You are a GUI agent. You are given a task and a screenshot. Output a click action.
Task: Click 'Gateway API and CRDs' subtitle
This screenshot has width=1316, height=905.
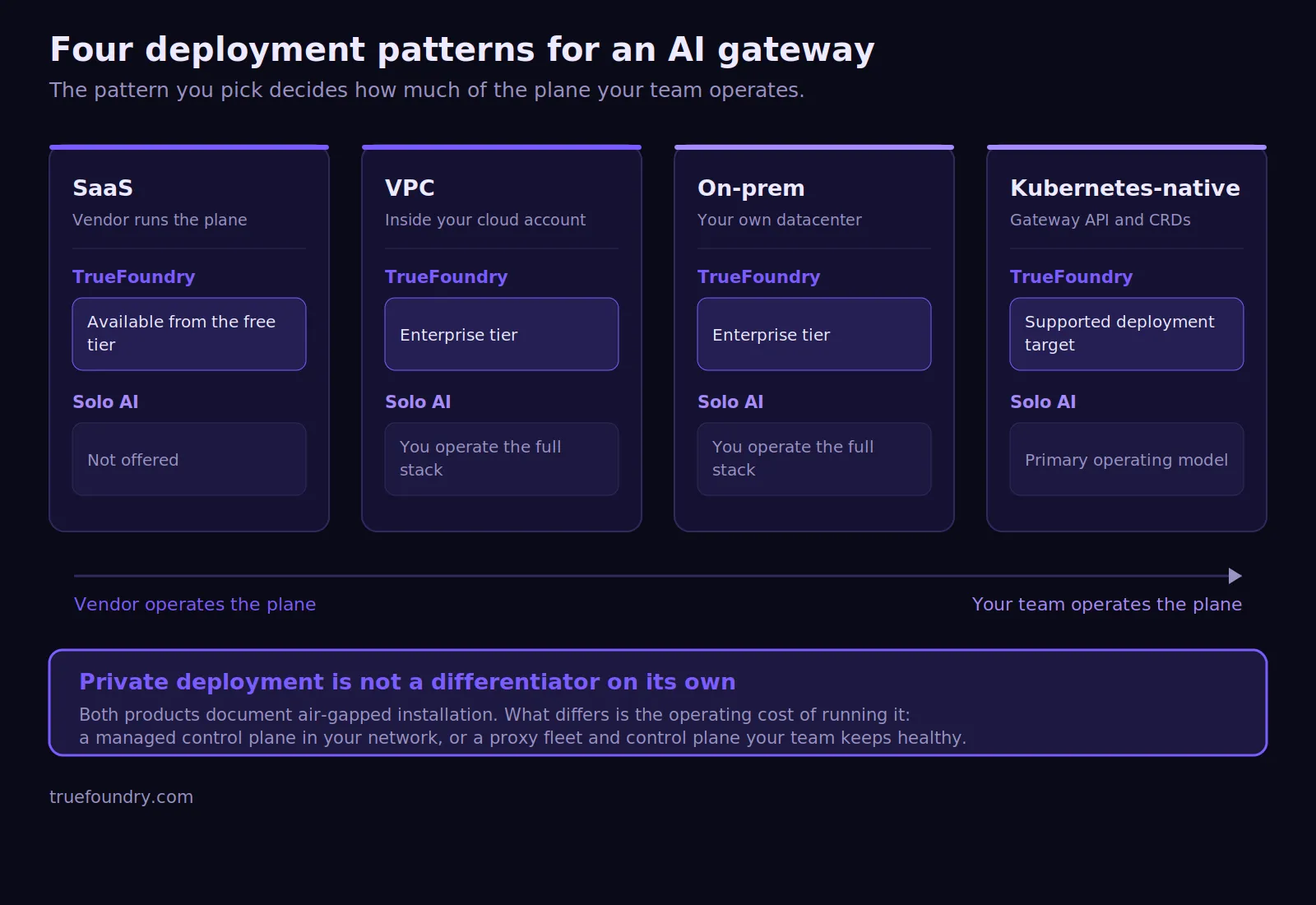tap(1101, 220)
